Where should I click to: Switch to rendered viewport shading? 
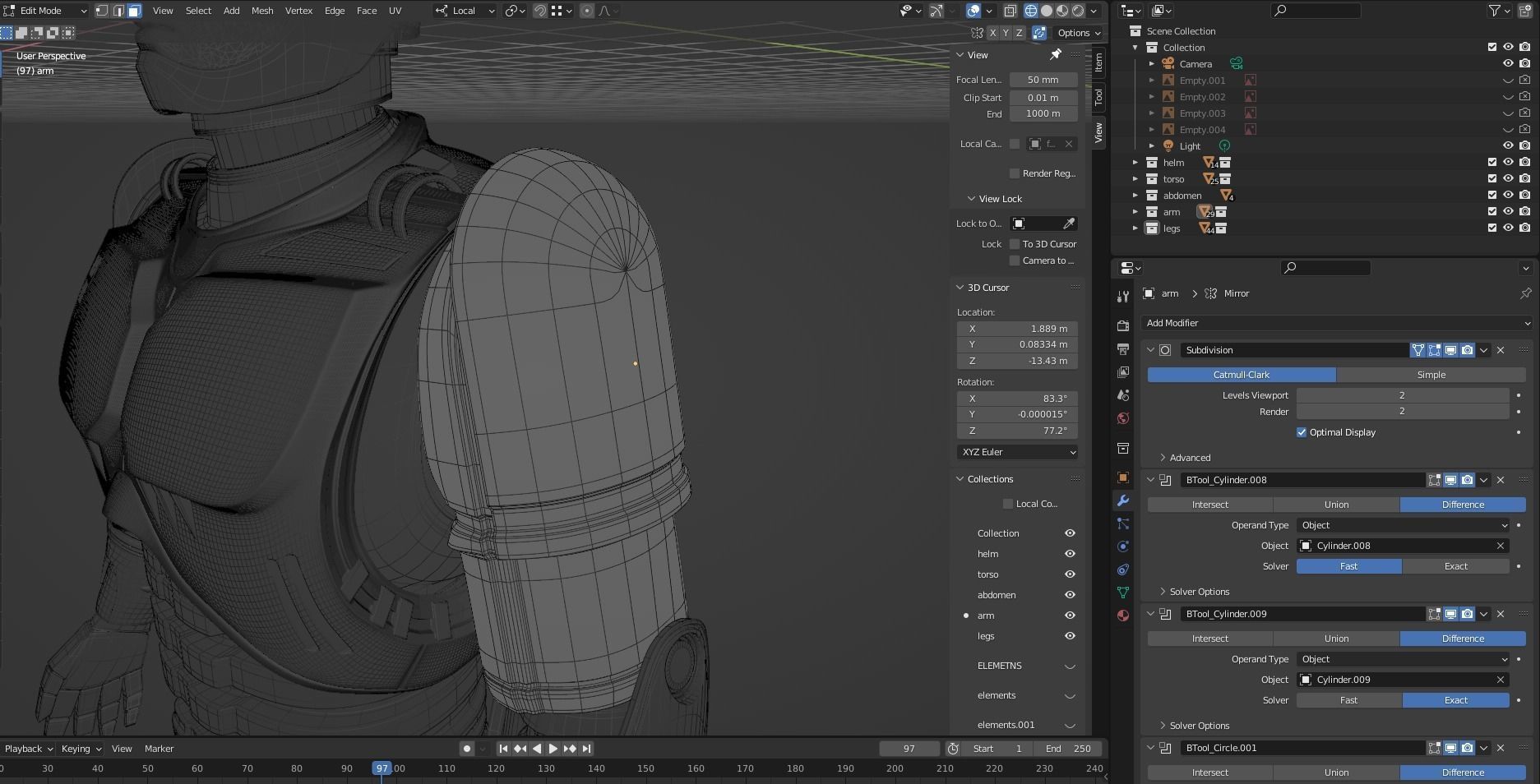tap(1078, 11)
